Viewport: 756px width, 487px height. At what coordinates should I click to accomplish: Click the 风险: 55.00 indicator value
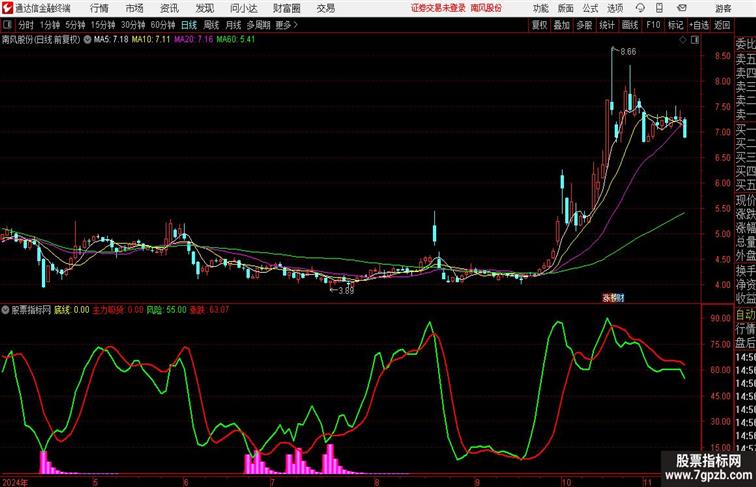click(167, 310)
